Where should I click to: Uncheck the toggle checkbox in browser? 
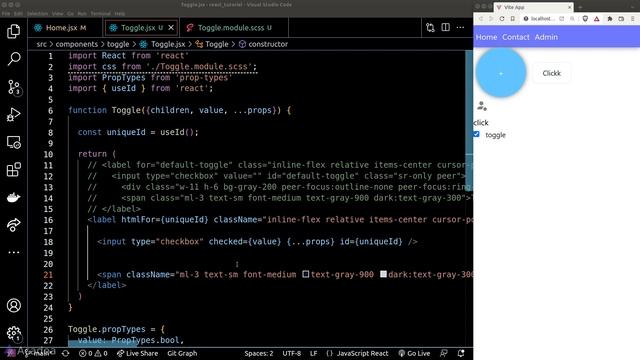[476, 134]
